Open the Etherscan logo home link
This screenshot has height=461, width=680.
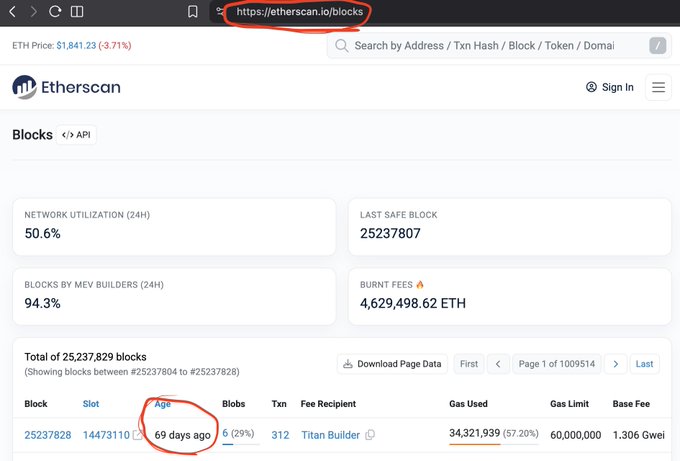point(66,87)
